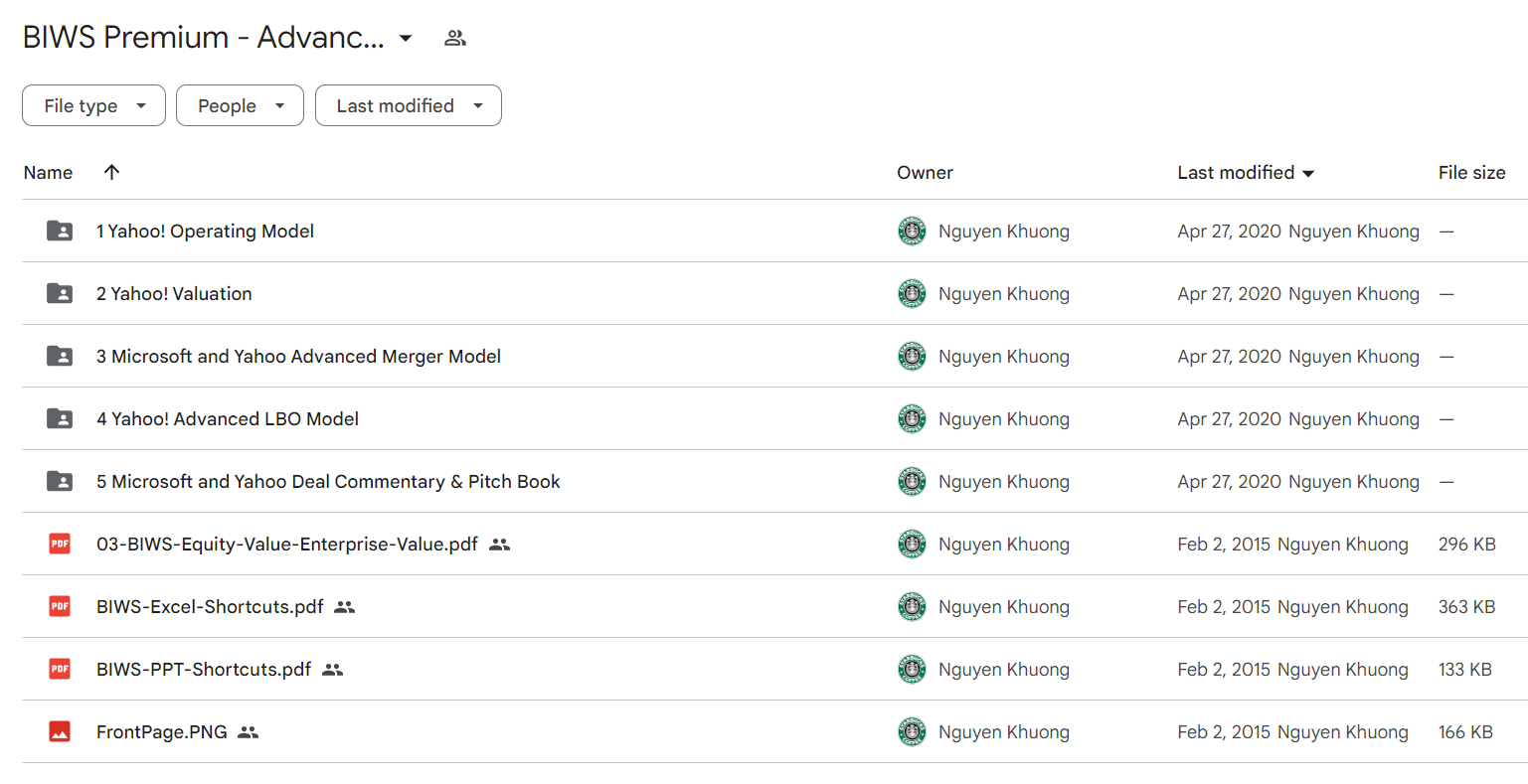
Task: Click the 133 KB file size value
Action: click(x=1465, y=669)
